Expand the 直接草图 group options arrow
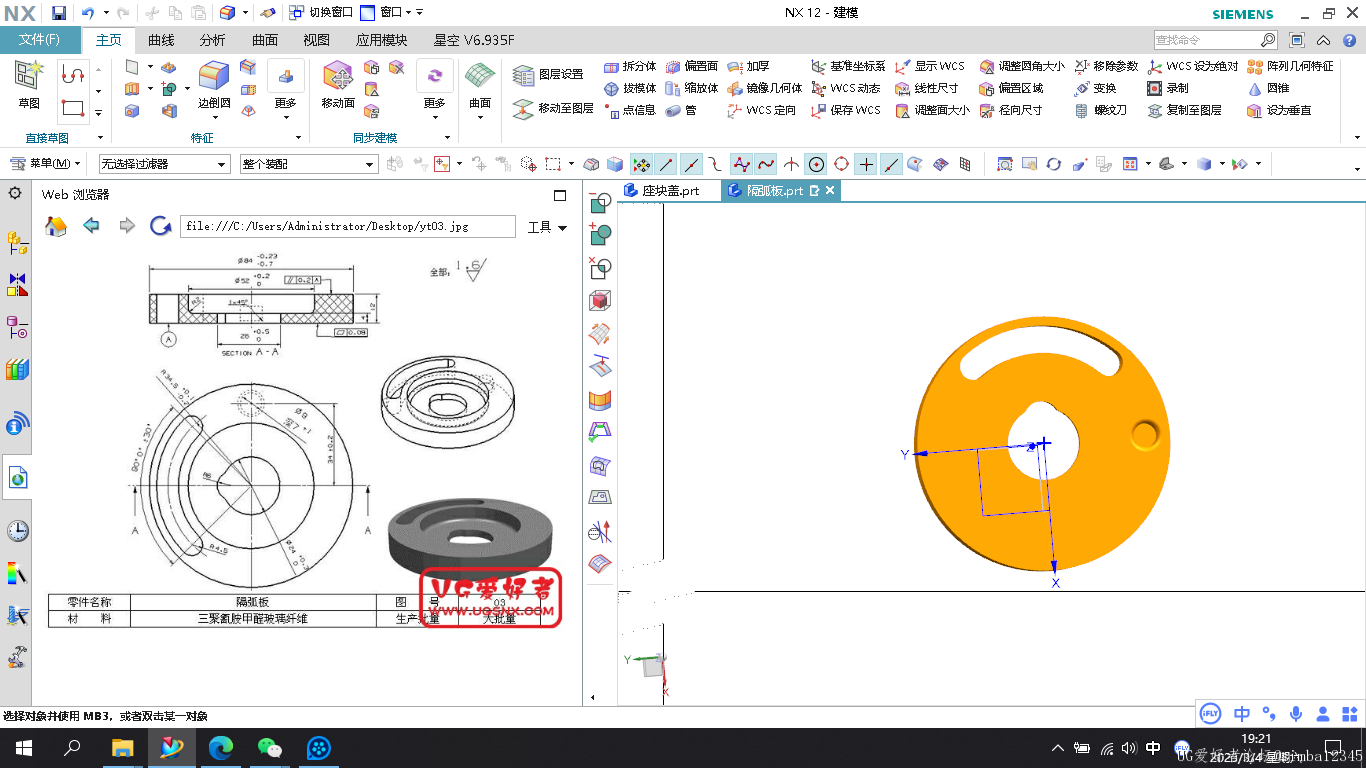The image size is (1366, 768). (100, 137)
